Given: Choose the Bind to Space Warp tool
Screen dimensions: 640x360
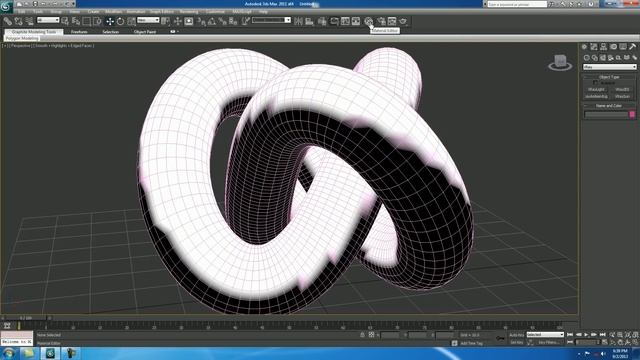Looking at the screenshot, I should [29, 21].
